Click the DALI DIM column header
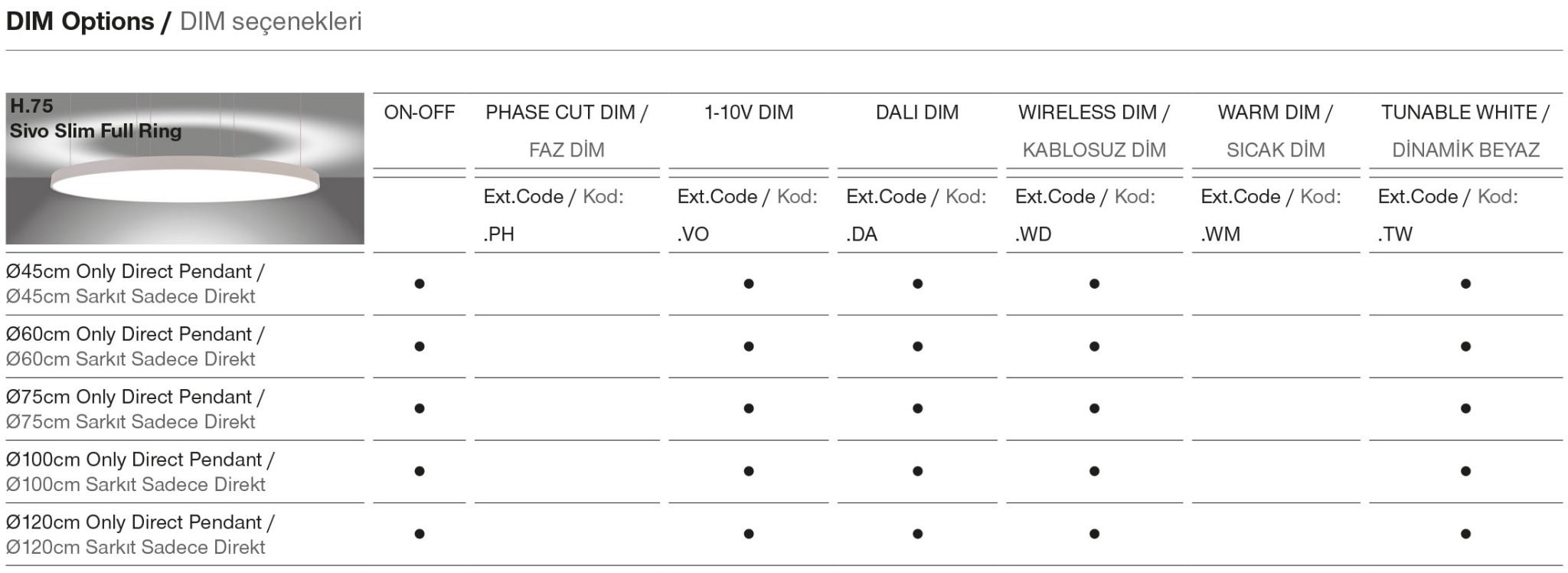The image size is (1568, 573). pos(916,113)
